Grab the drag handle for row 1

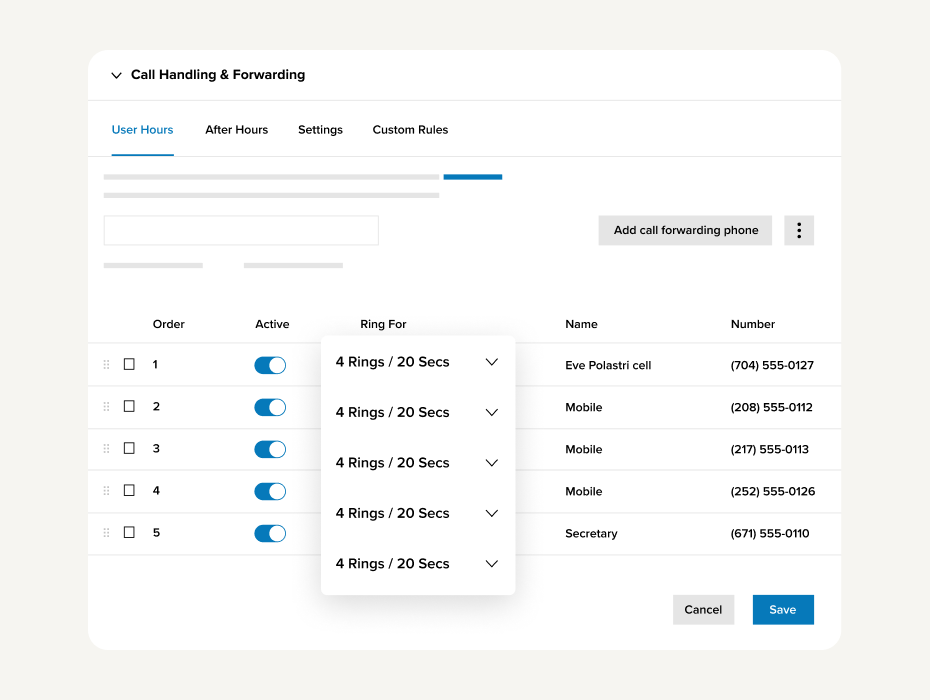(x=107, y=365)
